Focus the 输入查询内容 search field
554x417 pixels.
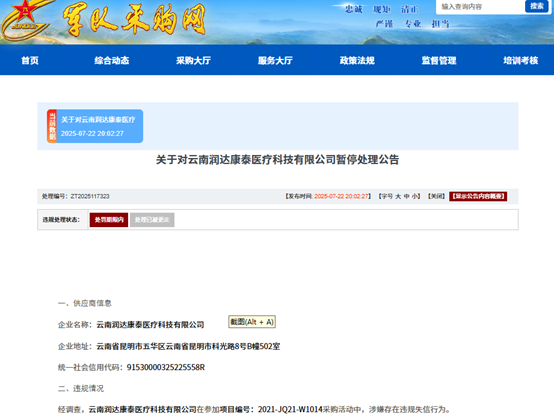[481, 7]
